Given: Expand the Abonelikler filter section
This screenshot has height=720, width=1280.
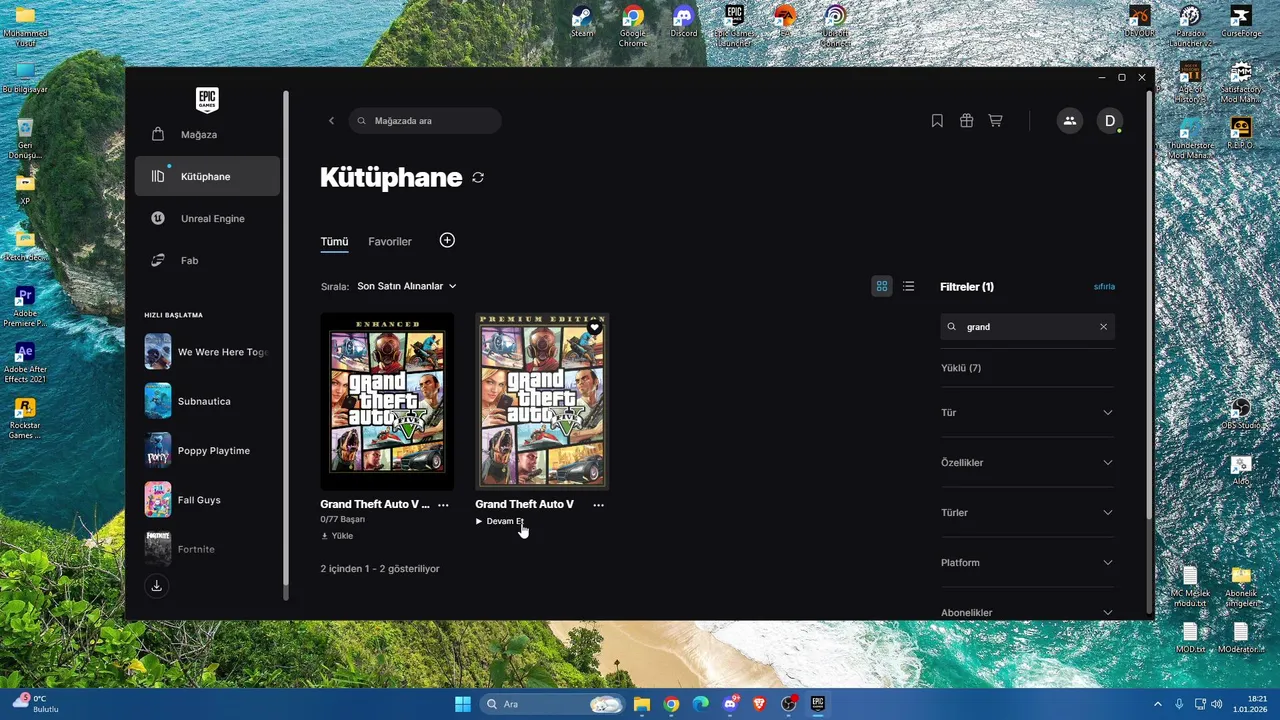Looking at the screenshot, I should 1027,610.
